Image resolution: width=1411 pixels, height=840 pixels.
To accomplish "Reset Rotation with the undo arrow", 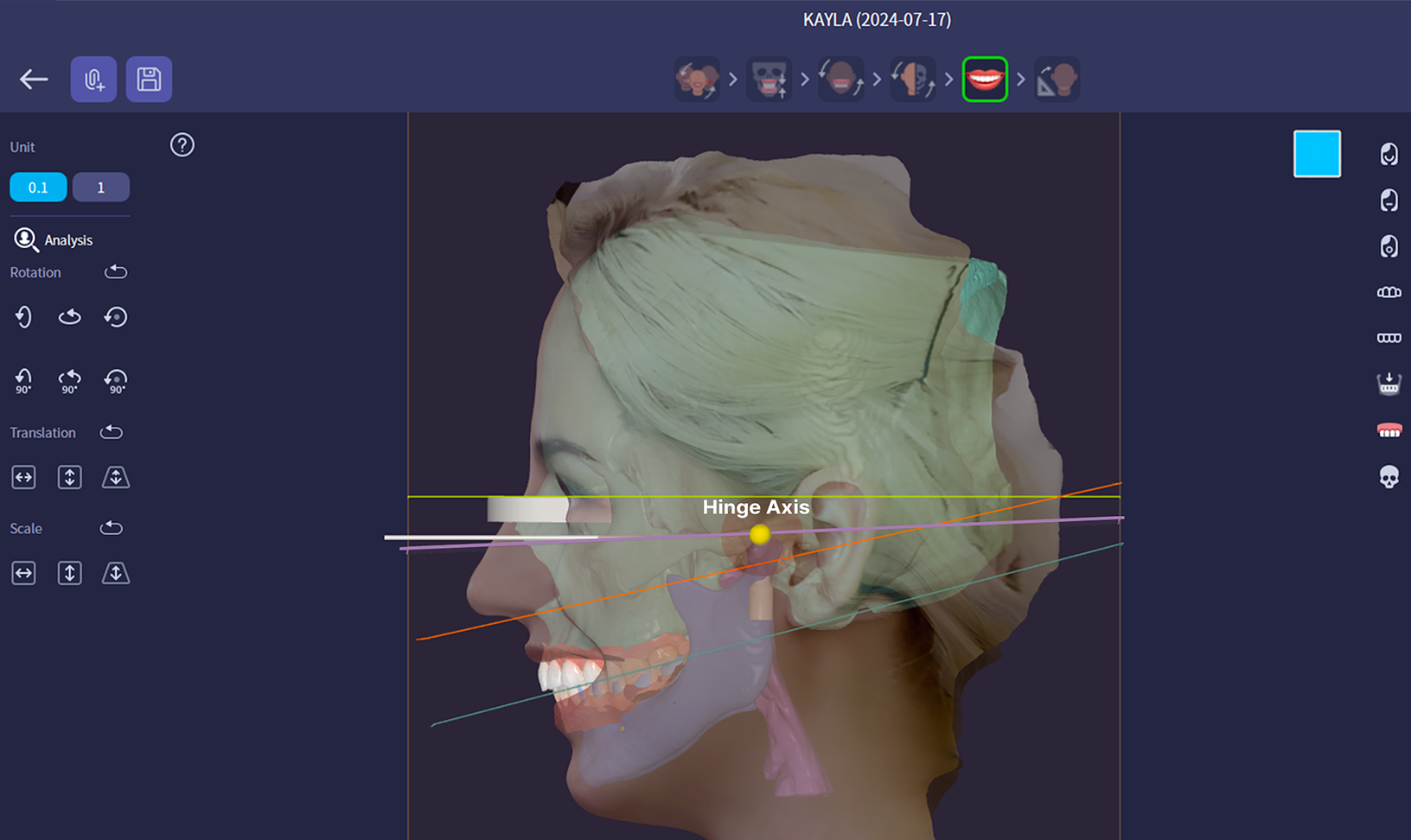I will tap(116, 272).
